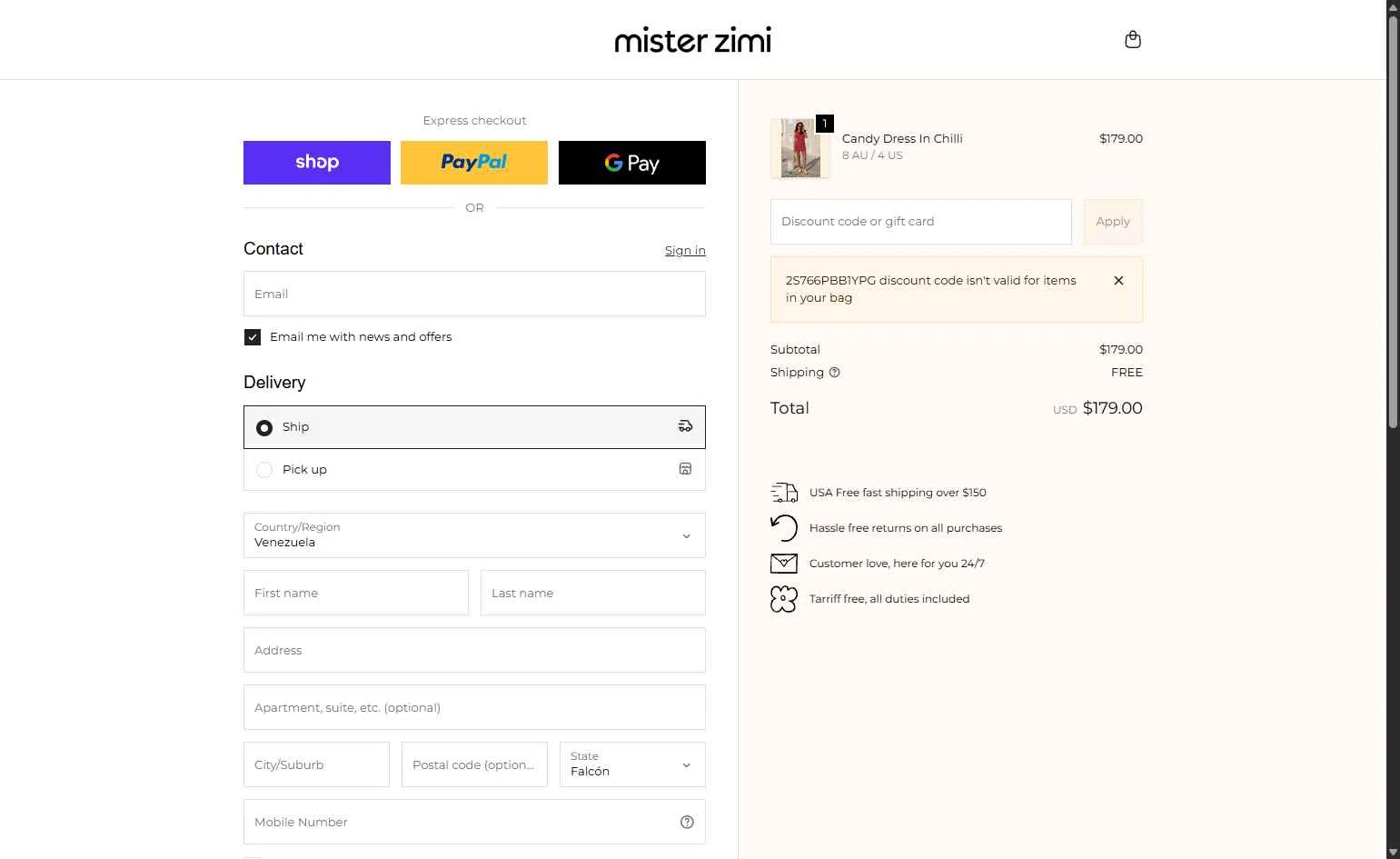
Task: Click the 'Hassle free returns on all purchases' text
Action: [x=906, y=528]
